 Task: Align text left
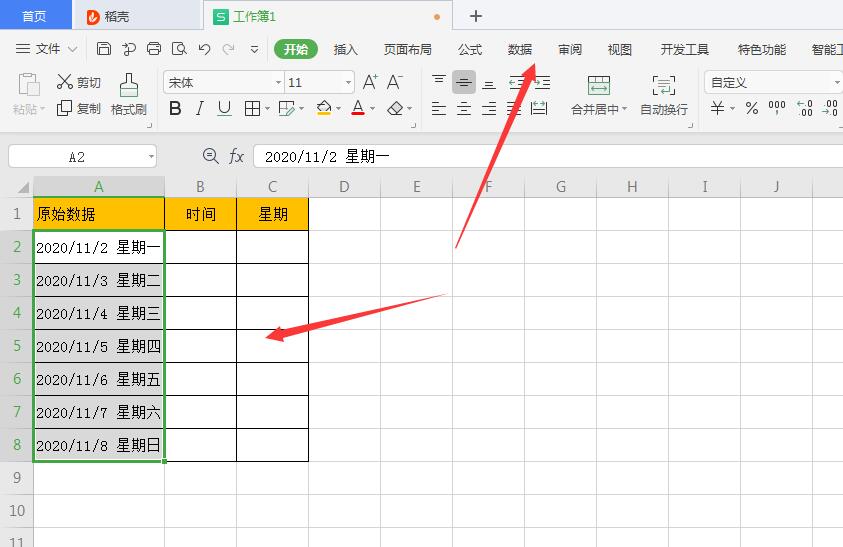(439, 109)
